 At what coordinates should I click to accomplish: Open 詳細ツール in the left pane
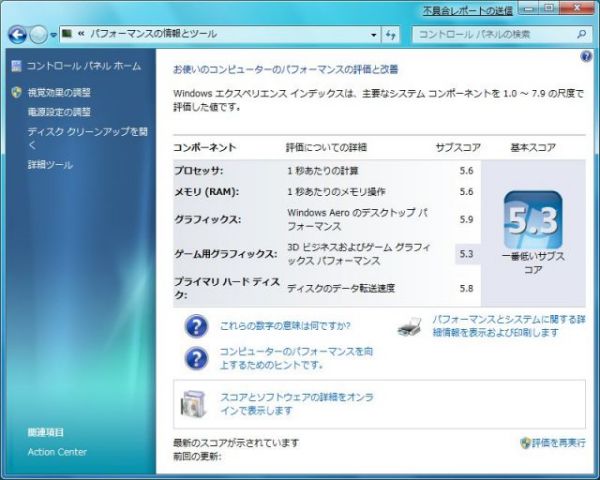click(50, 164)
